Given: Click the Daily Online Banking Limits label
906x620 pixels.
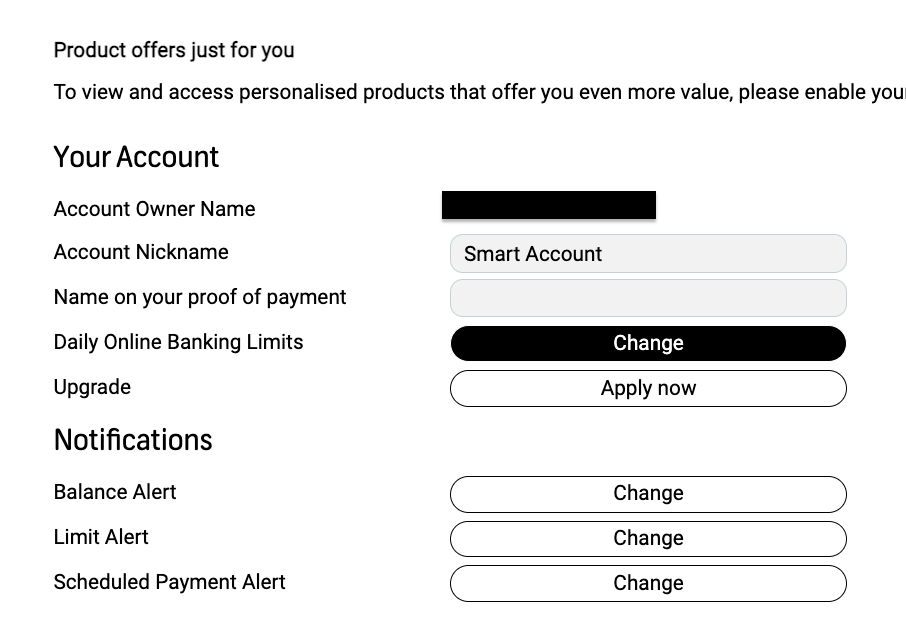Looking at the screenshot, I should 178,342.
